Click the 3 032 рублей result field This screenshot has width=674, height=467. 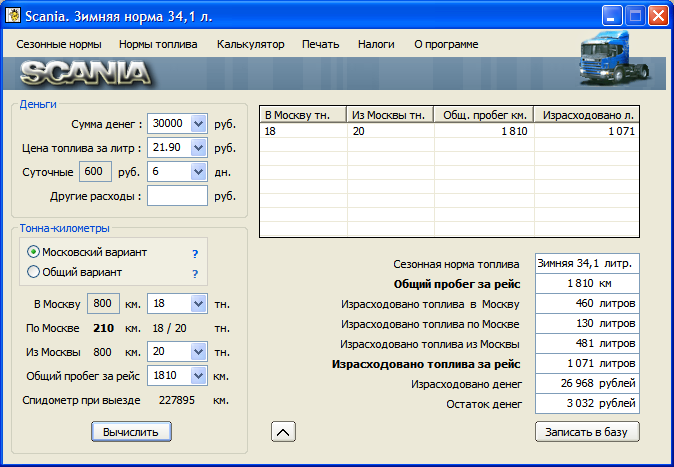[587, 403]
